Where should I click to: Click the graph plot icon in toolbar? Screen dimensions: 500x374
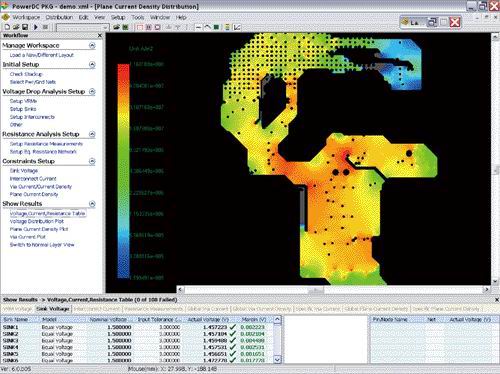(237, 27)
